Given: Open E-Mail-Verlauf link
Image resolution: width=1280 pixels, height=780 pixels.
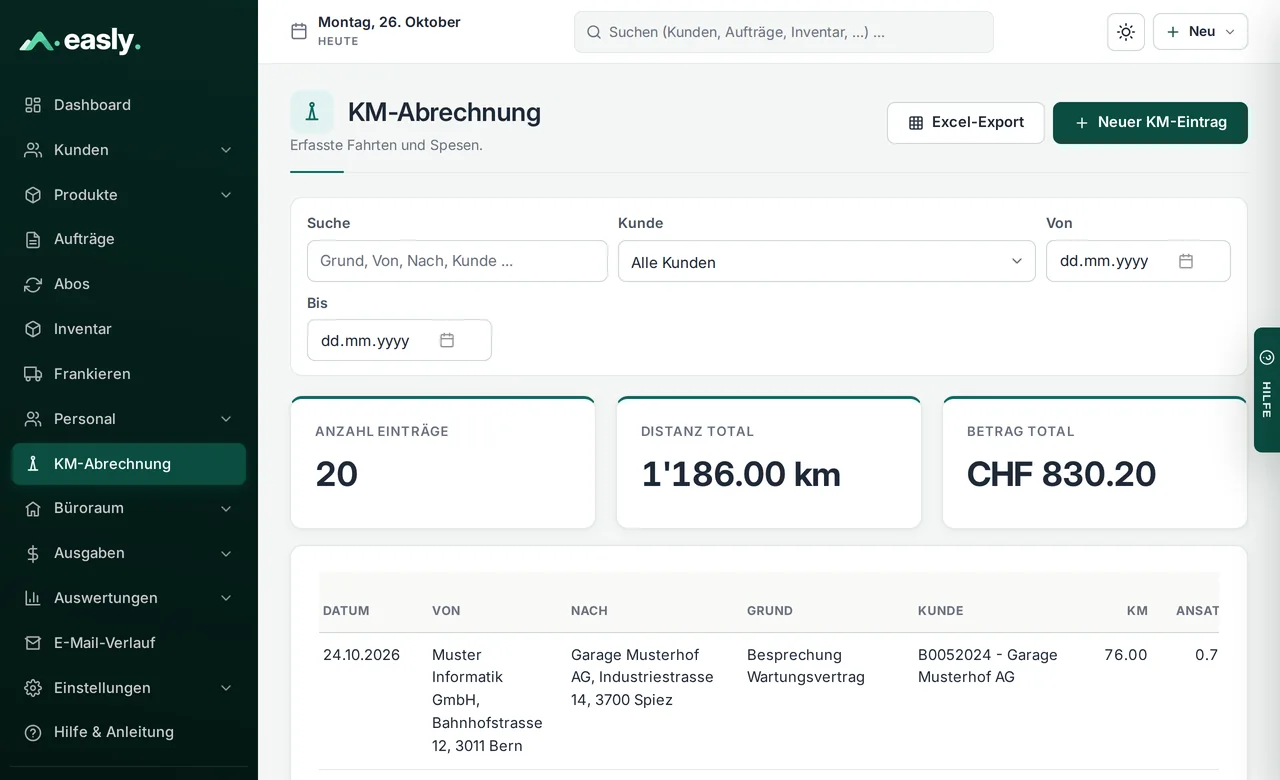Looking at the screenshot, I should 129,643.
